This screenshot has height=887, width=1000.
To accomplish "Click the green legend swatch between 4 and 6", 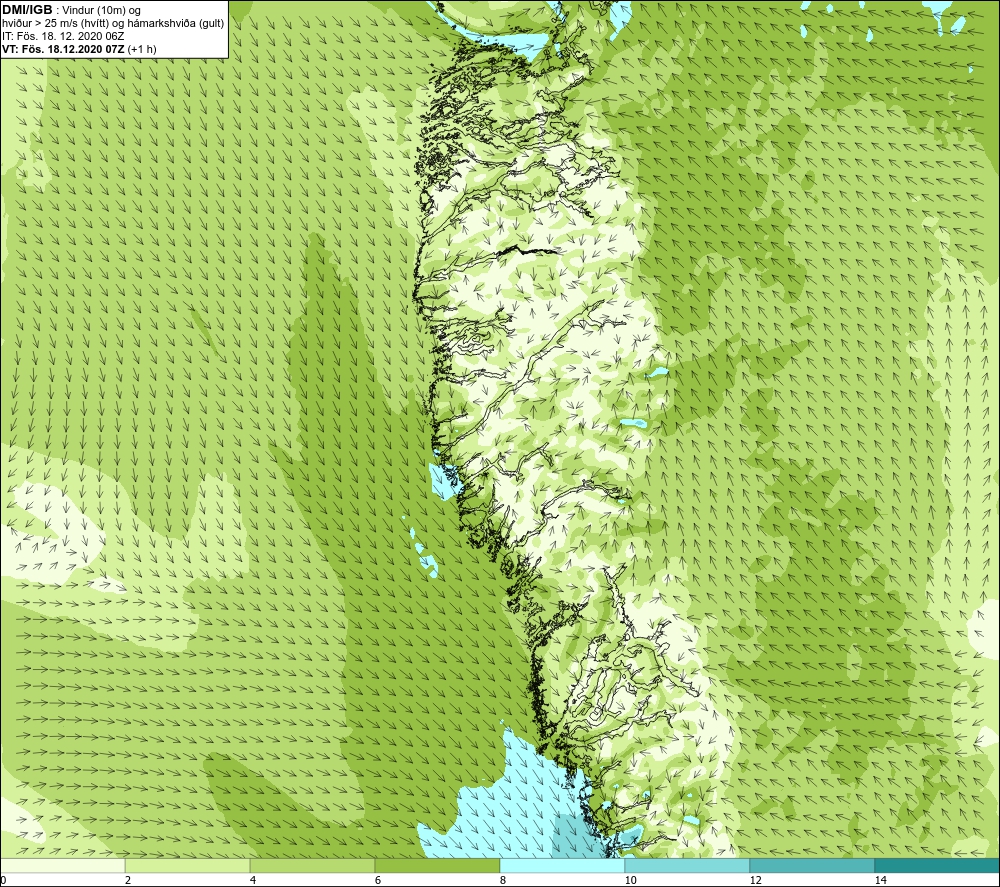I will pos(312,865).
